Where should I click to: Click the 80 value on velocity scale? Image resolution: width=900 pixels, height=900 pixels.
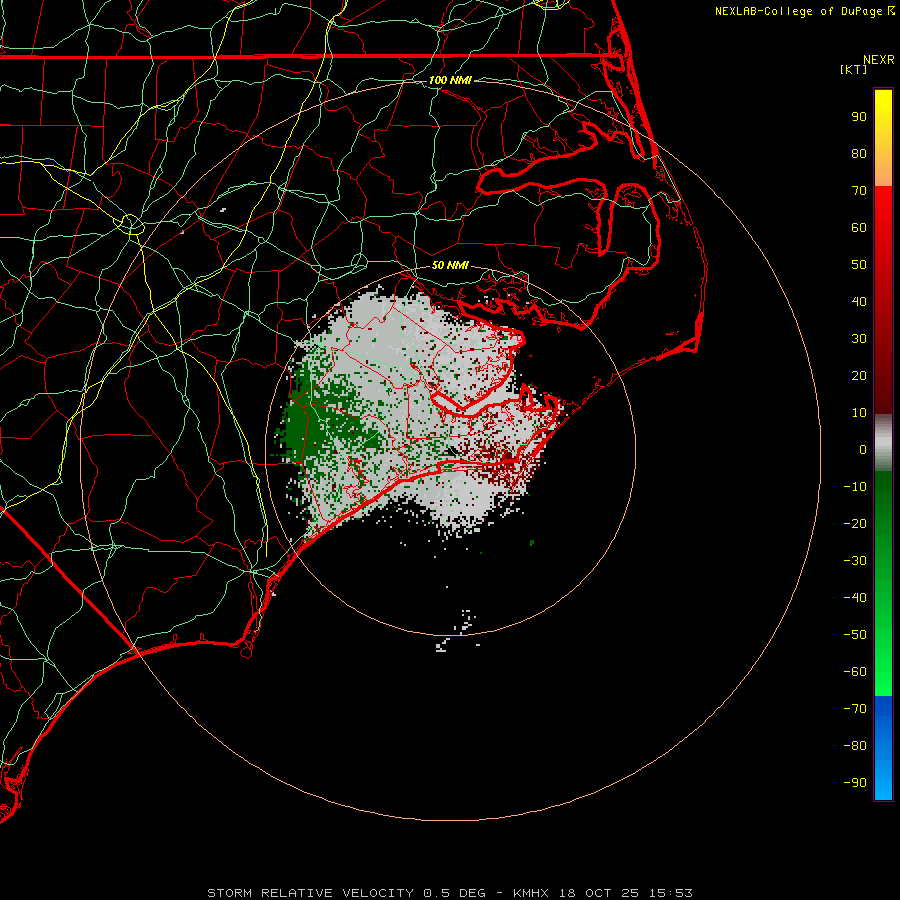point(859,153)
